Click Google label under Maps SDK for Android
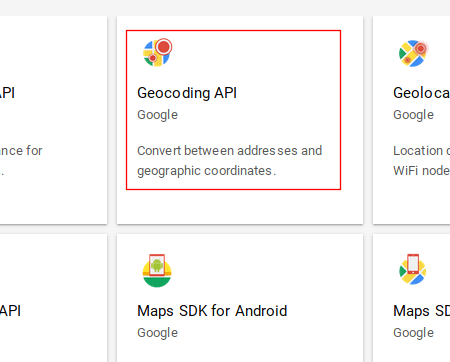 pyautogui.click(x=158, y=333)
